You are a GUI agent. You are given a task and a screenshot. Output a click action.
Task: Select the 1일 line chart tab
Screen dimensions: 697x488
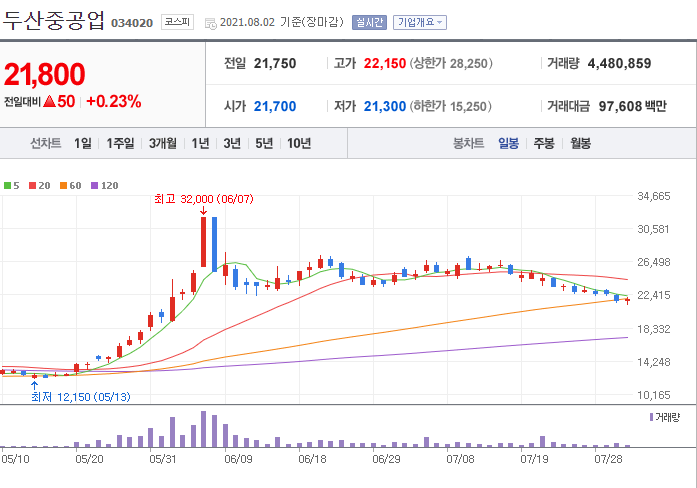[83, 143]
